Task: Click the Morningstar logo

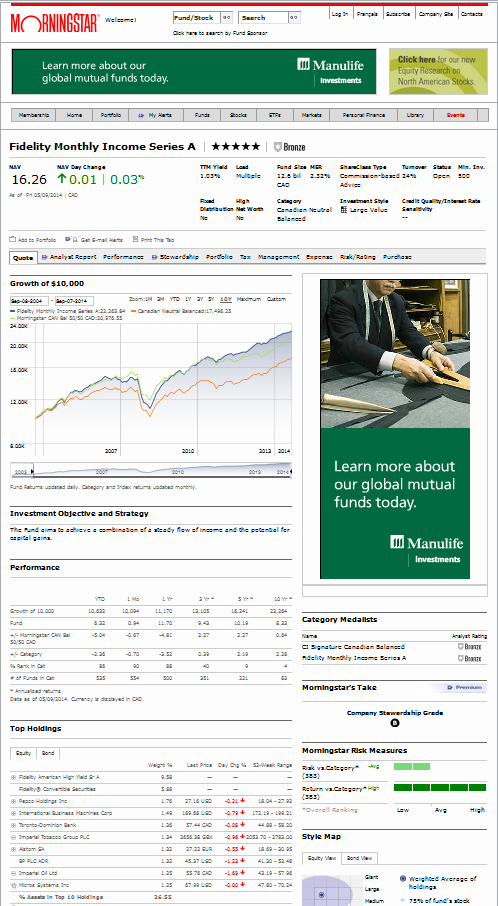Action: coord(55,22)
